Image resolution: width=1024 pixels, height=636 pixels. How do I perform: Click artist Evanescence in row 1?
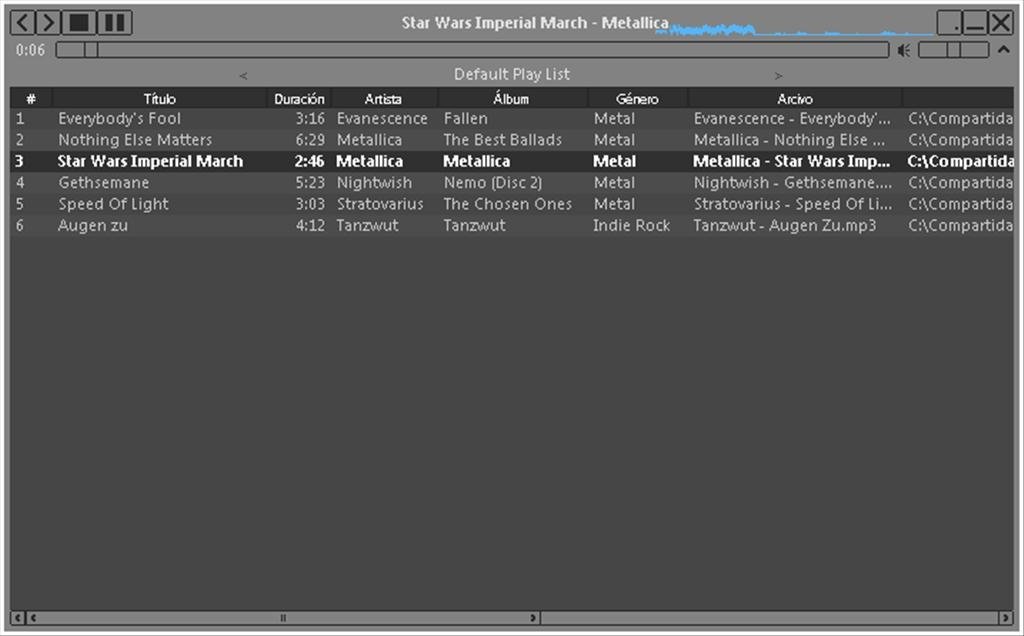382,119
